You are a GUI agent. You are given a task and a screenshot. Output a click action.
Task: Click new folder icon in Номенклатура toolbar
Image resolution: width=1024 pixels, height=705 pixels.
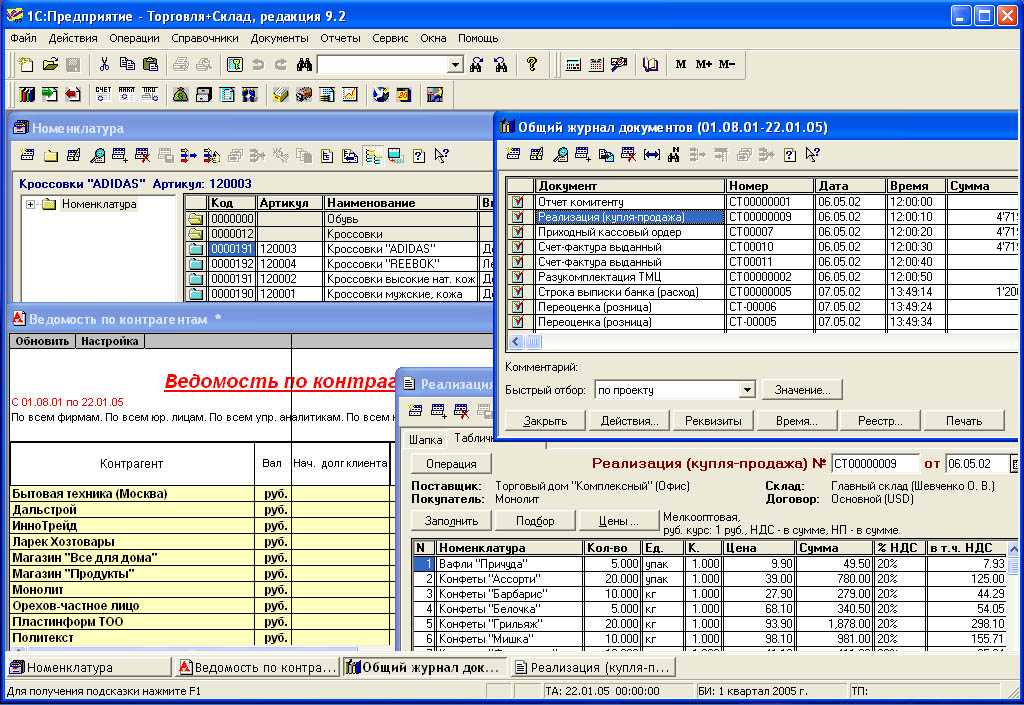point(50,155)
